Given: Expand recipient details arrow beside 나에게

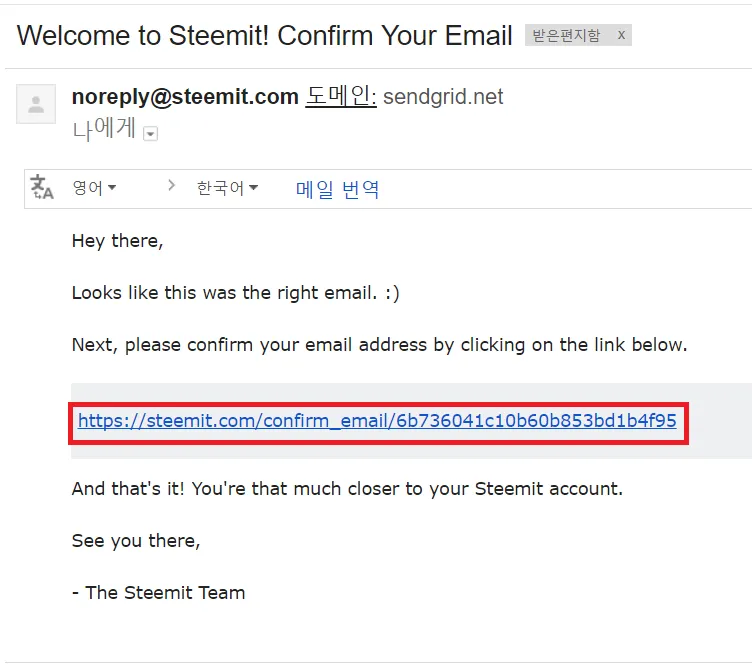Looking at the screenshot, I should click(151, 133).
